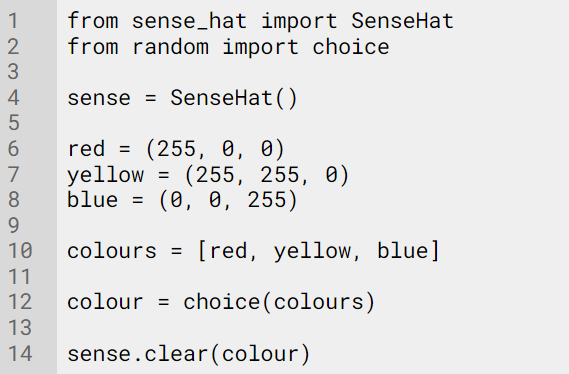Click line number 1 in the gutter

pyautogui.click(x=13, y=21)
